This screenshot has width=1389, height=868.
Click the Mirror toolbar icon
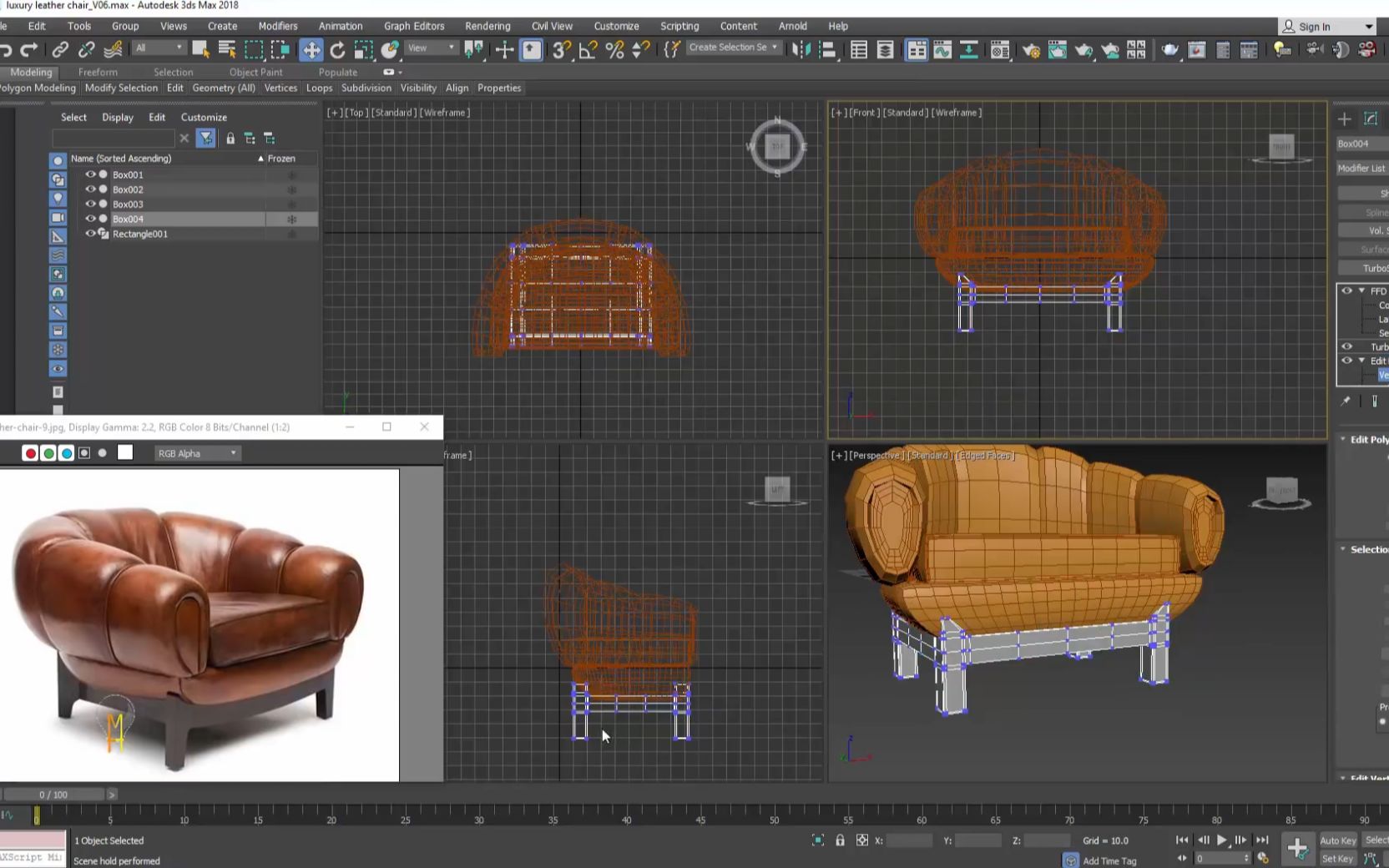tap(802, 49)
